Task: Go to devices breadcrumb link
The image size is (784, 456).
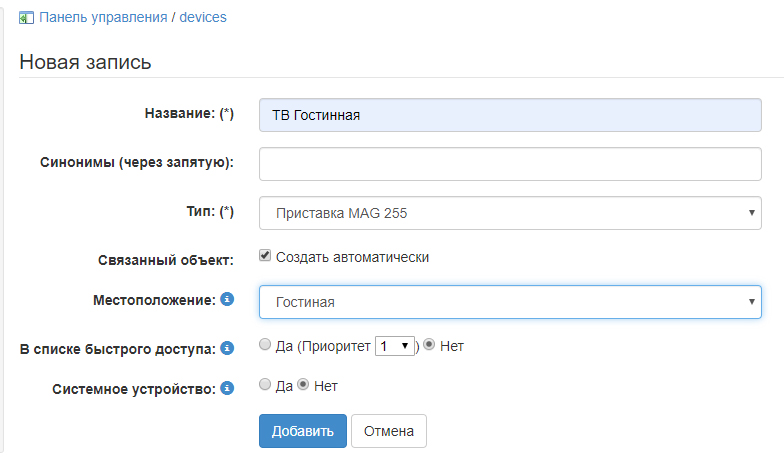Action: 203,17
